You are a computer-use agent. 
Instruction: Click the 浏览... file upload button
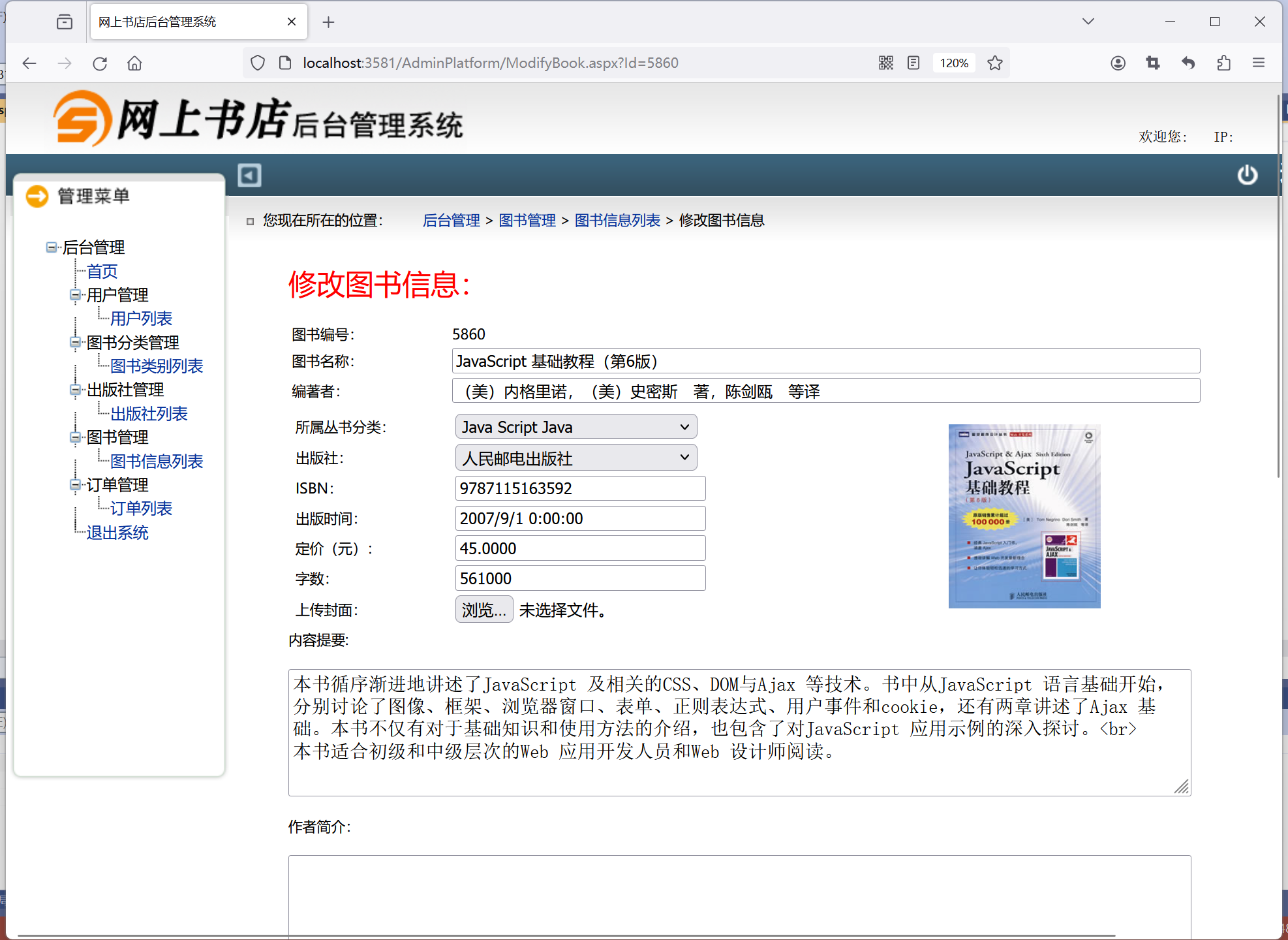coord(483,610)
